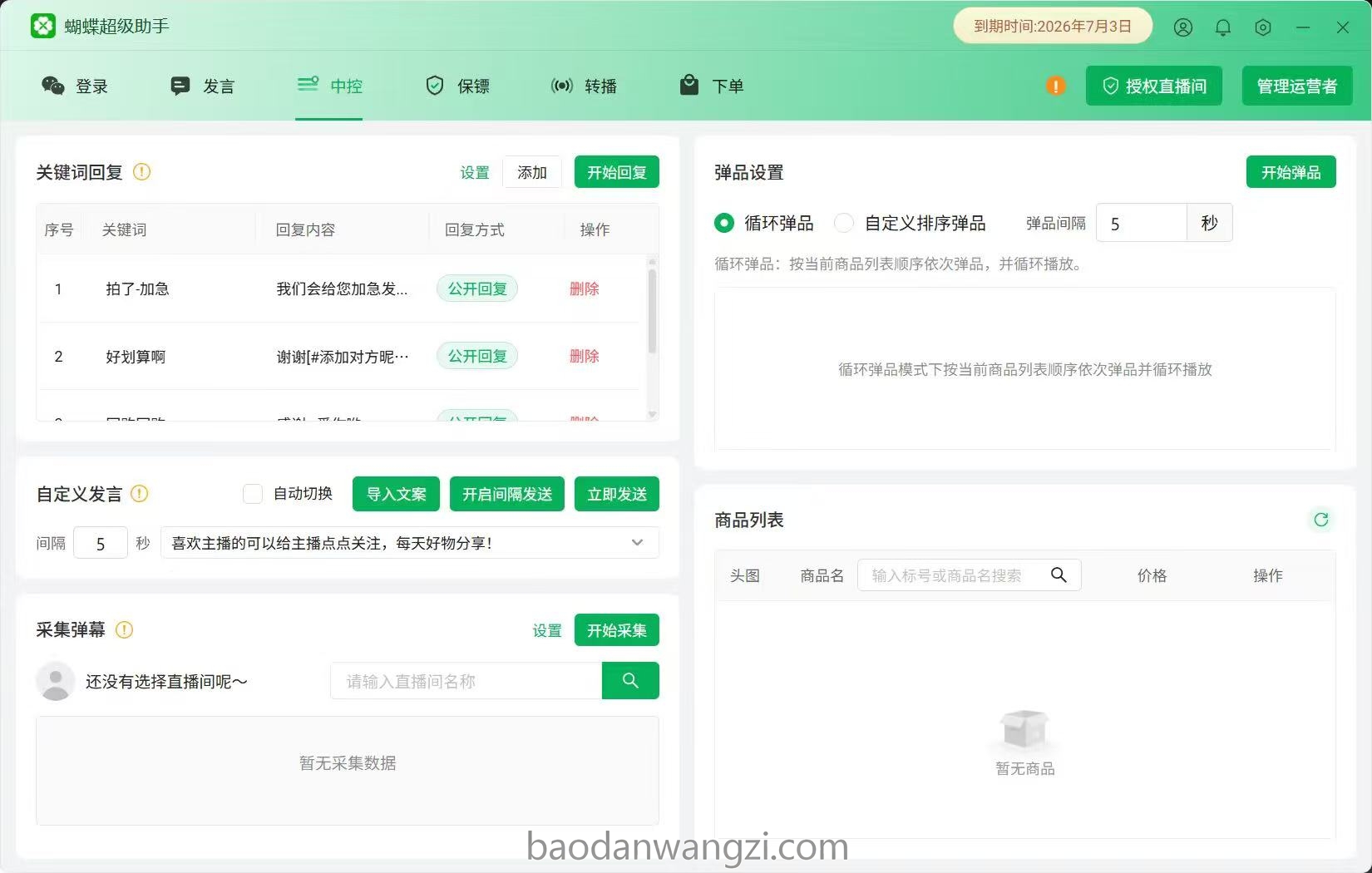This screenshot has width=1372, height=873.
Task: Click the empty box 暂无商品 icon
Action: pyautogui.click(x=1024, y=729)
